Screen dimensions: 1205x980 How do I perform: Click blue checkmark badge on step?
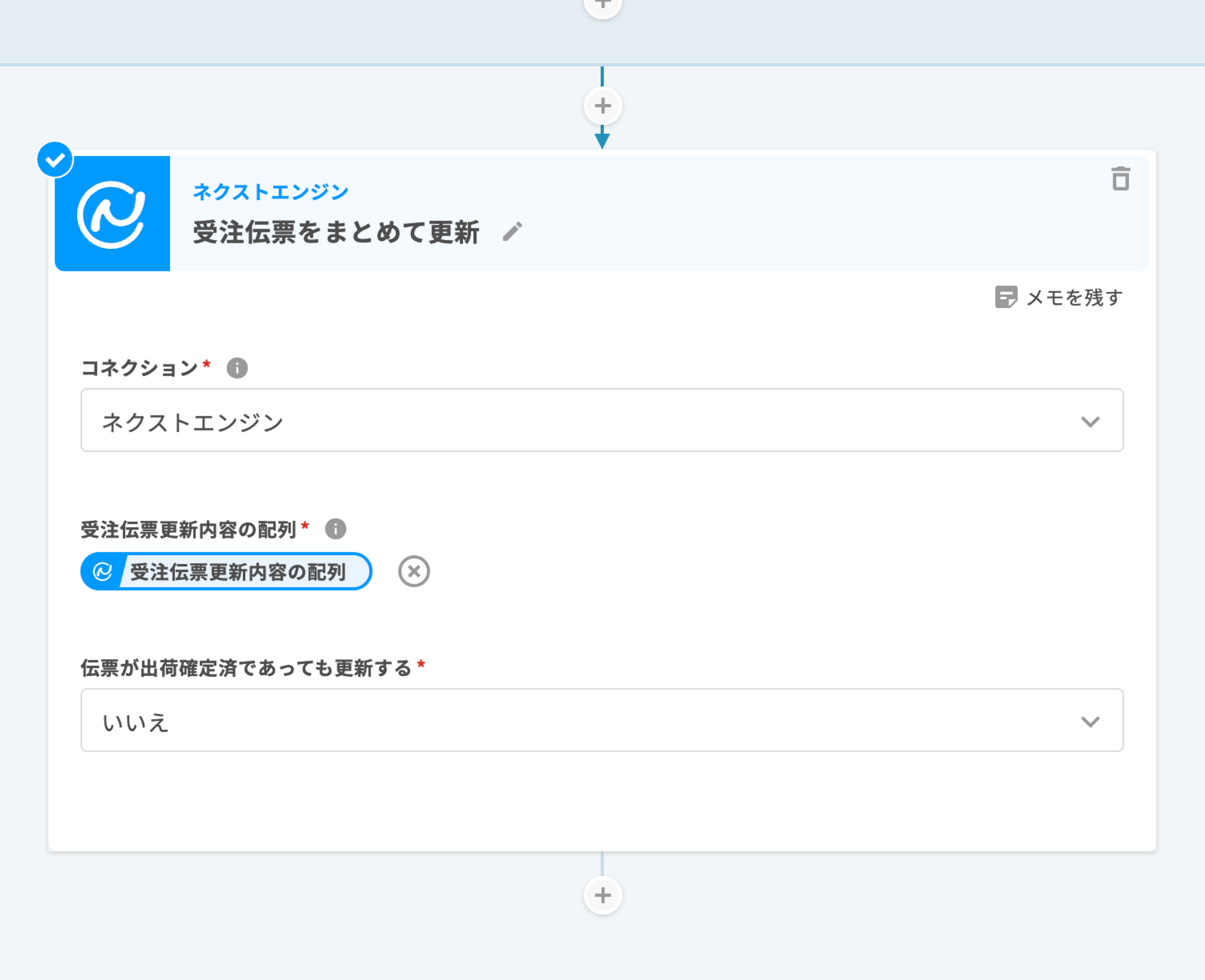(x=55, y=160)
